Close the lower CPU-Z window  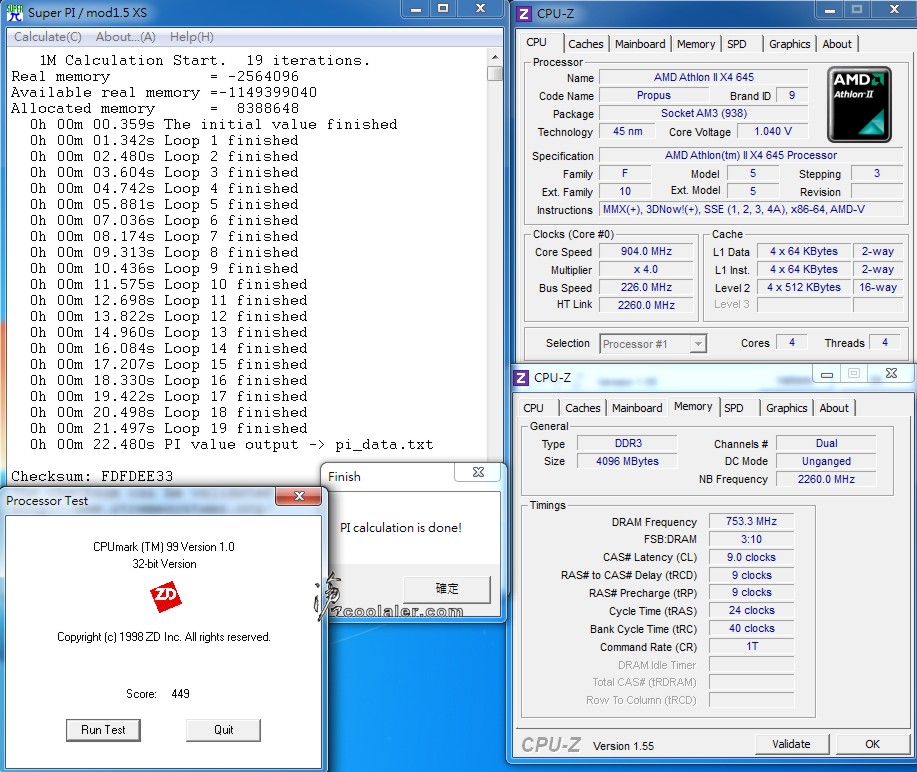click(x=891, y=373)
